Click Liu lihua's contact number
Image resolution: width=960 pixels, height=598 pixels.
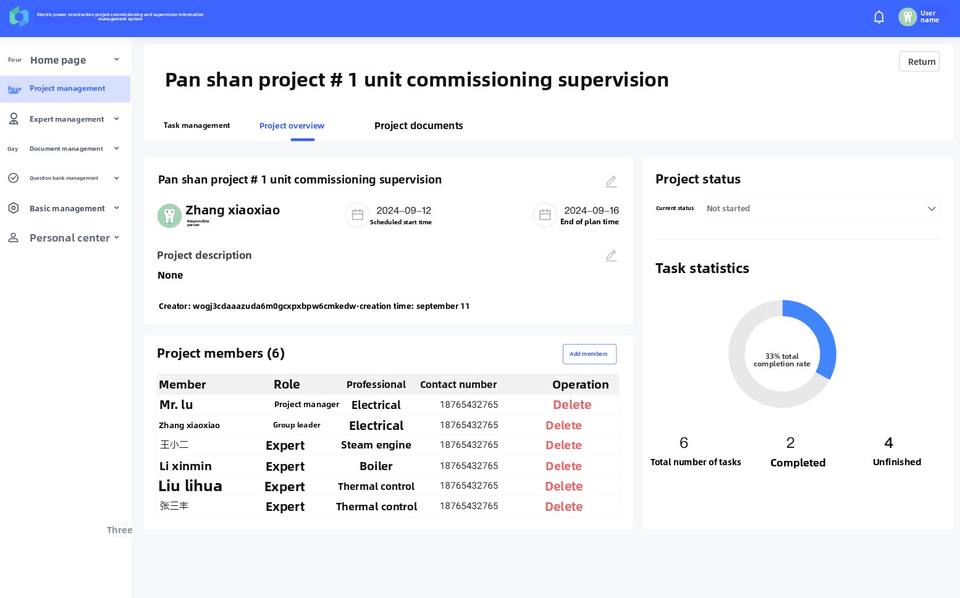tap(469, 485)
